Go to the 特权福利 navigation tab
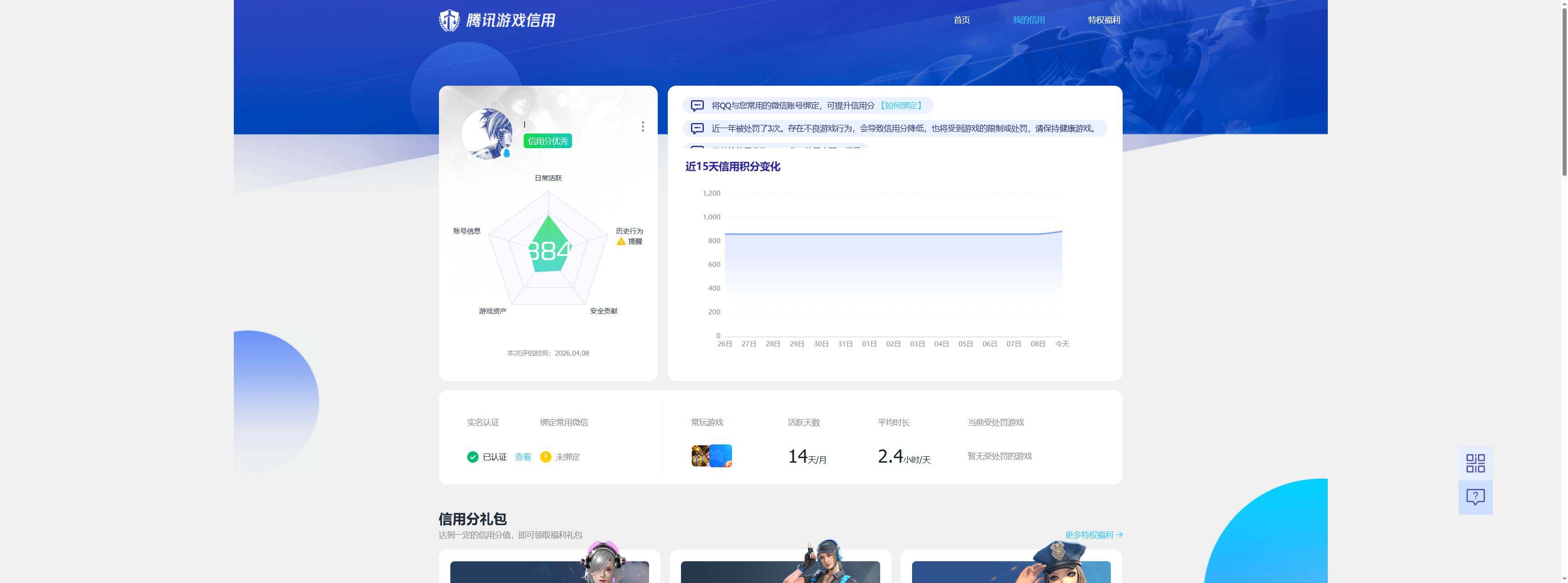The image size is (1568, 583). coord(1104,20)
